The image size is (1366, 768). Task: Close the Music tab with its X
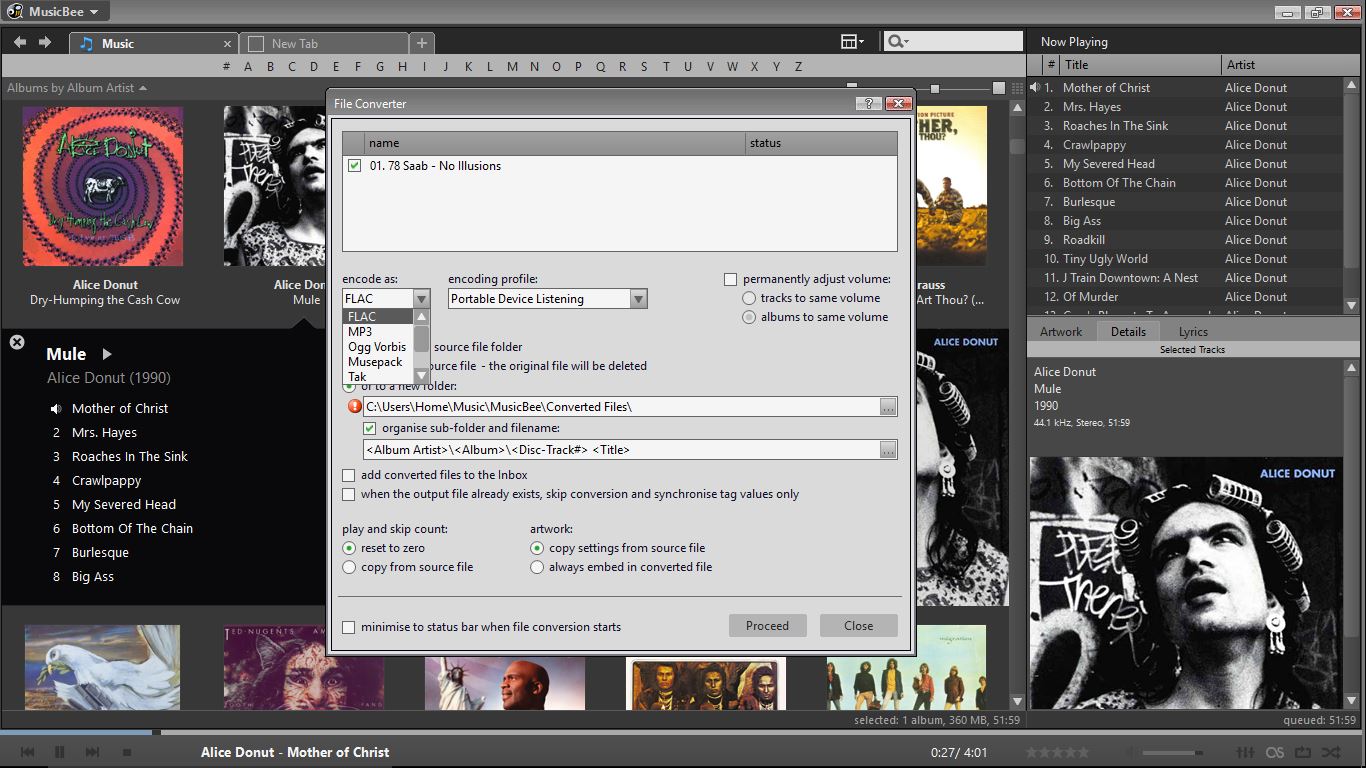228,44
